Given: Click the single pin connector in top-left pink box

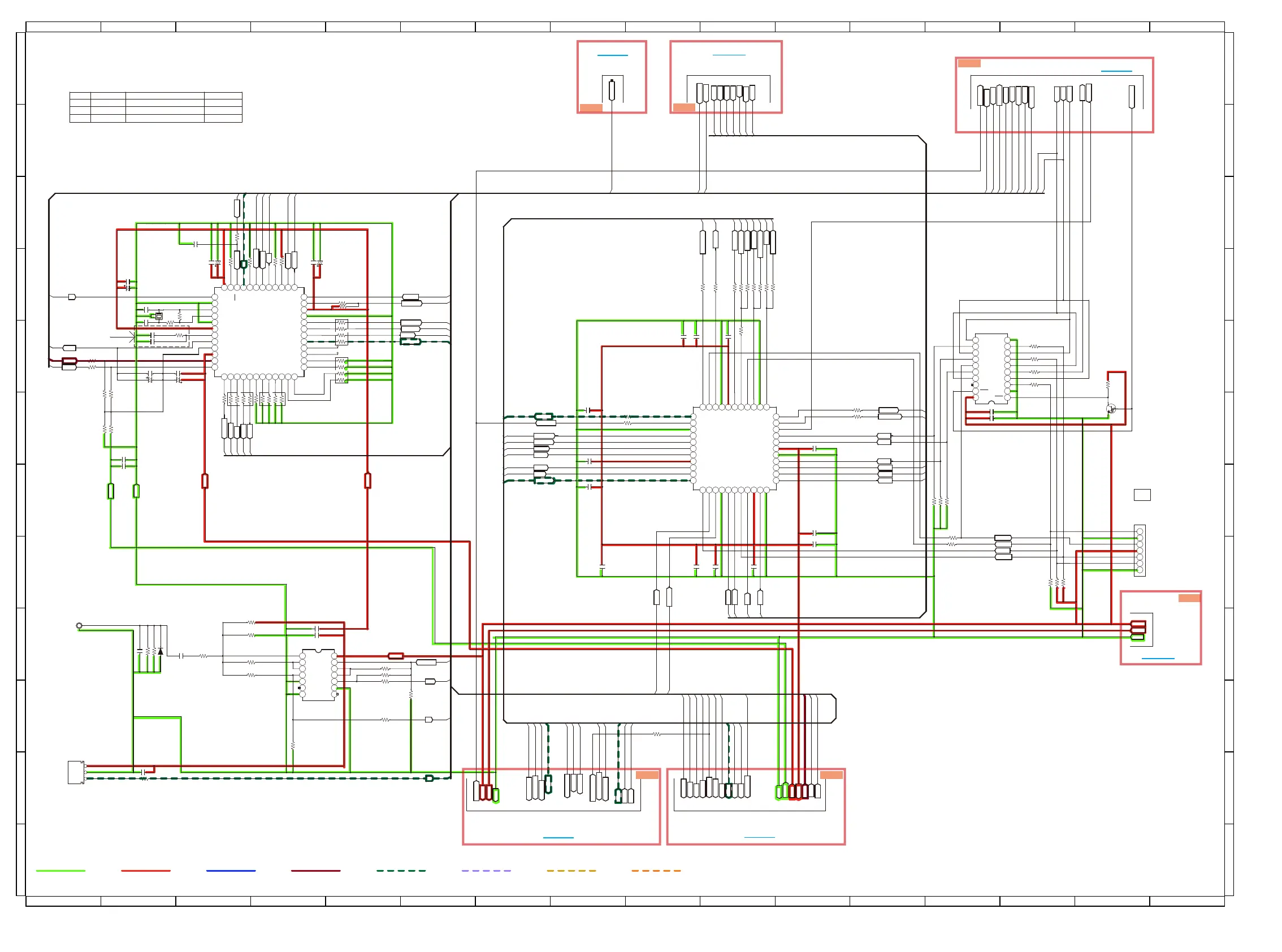Looking at the screenshot, I should [612, 90].
